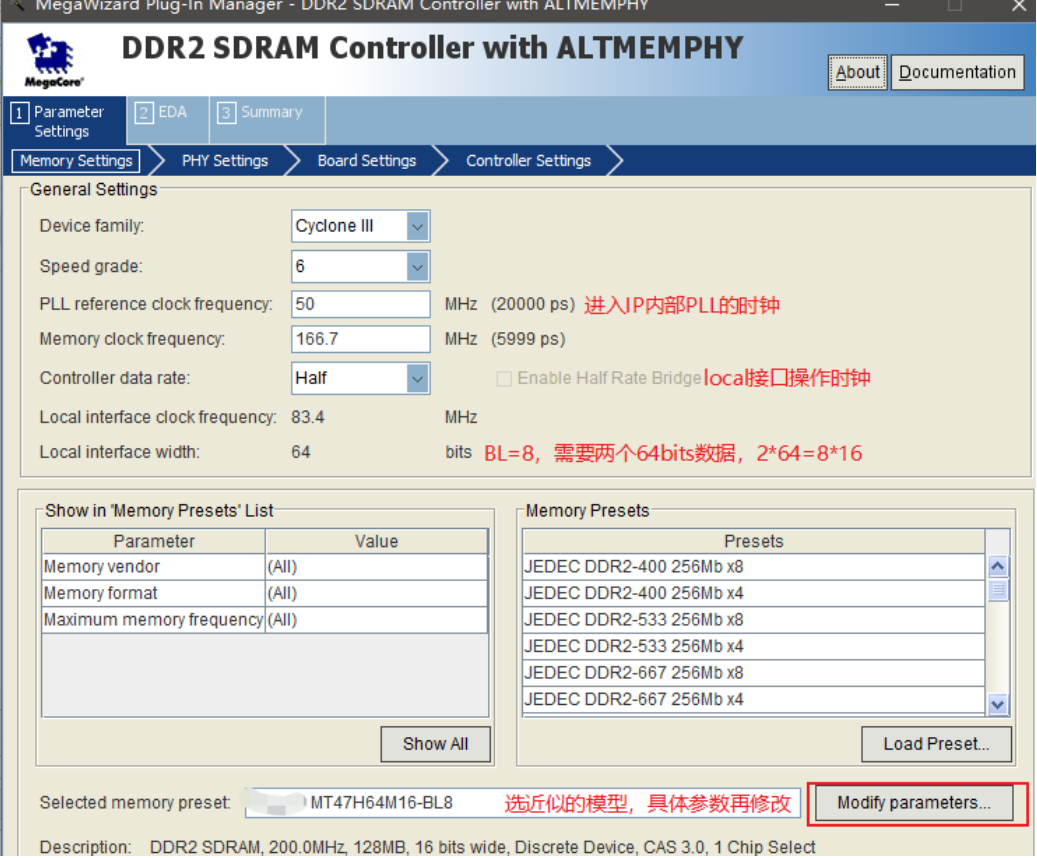Switch to the Summary tab
This screenshot has width=1037, height=858.
(266, 113)
